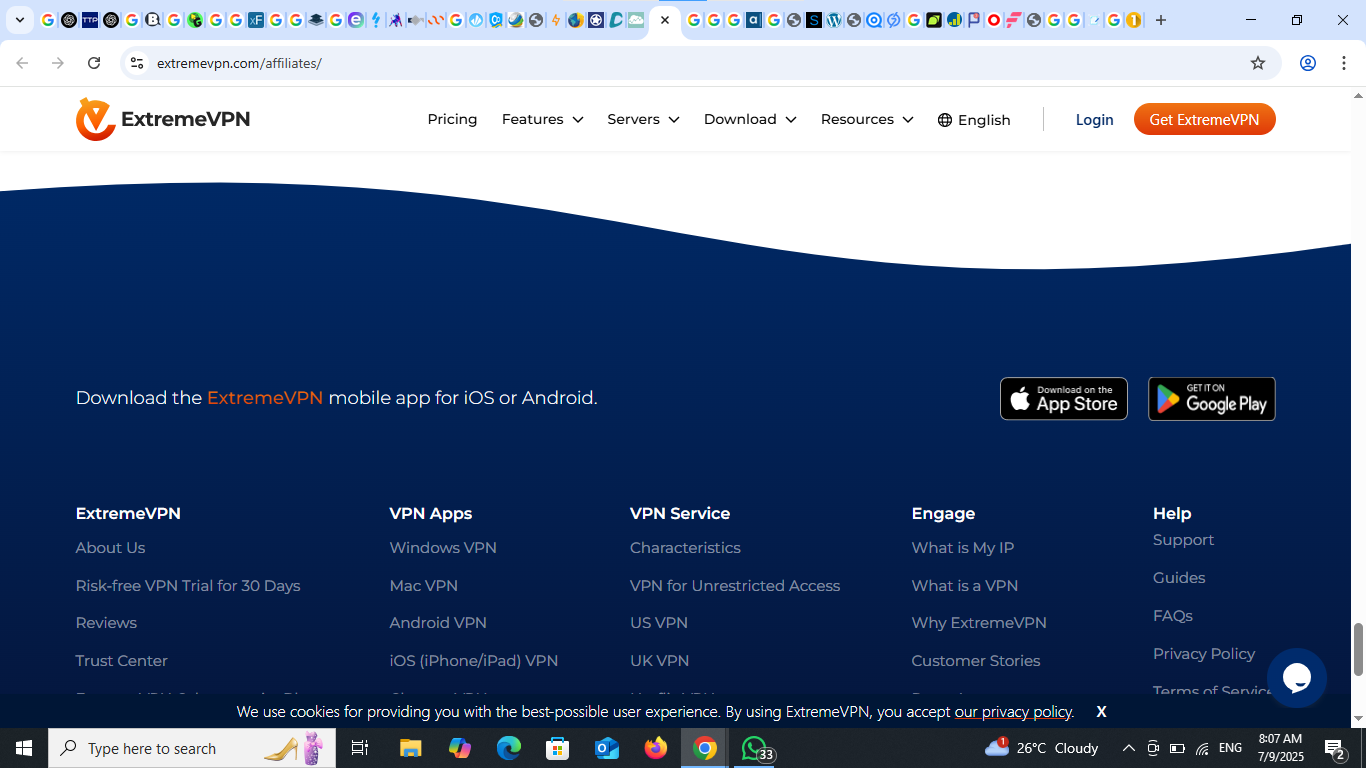1366x768 pixels.
Task: Open Android VPN link
Action: 438,623
